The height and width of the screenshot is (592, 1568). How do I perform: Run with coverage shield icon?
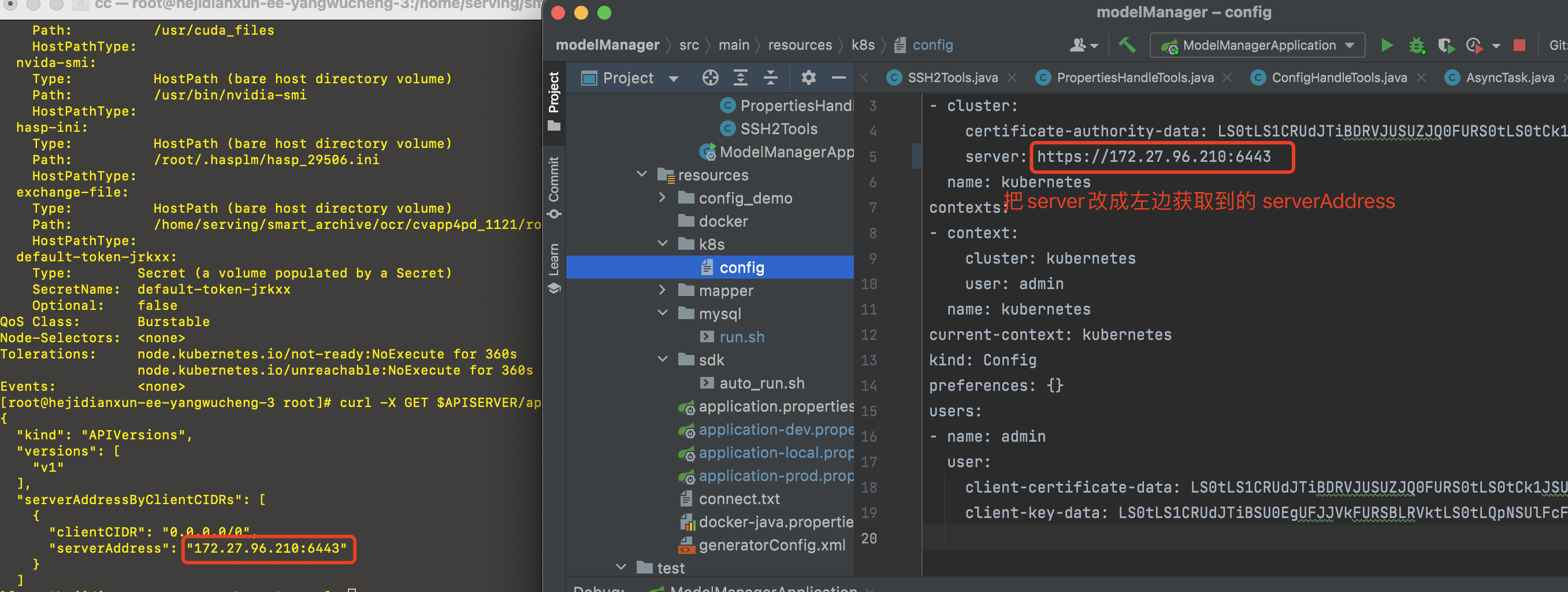[1446, 45]
